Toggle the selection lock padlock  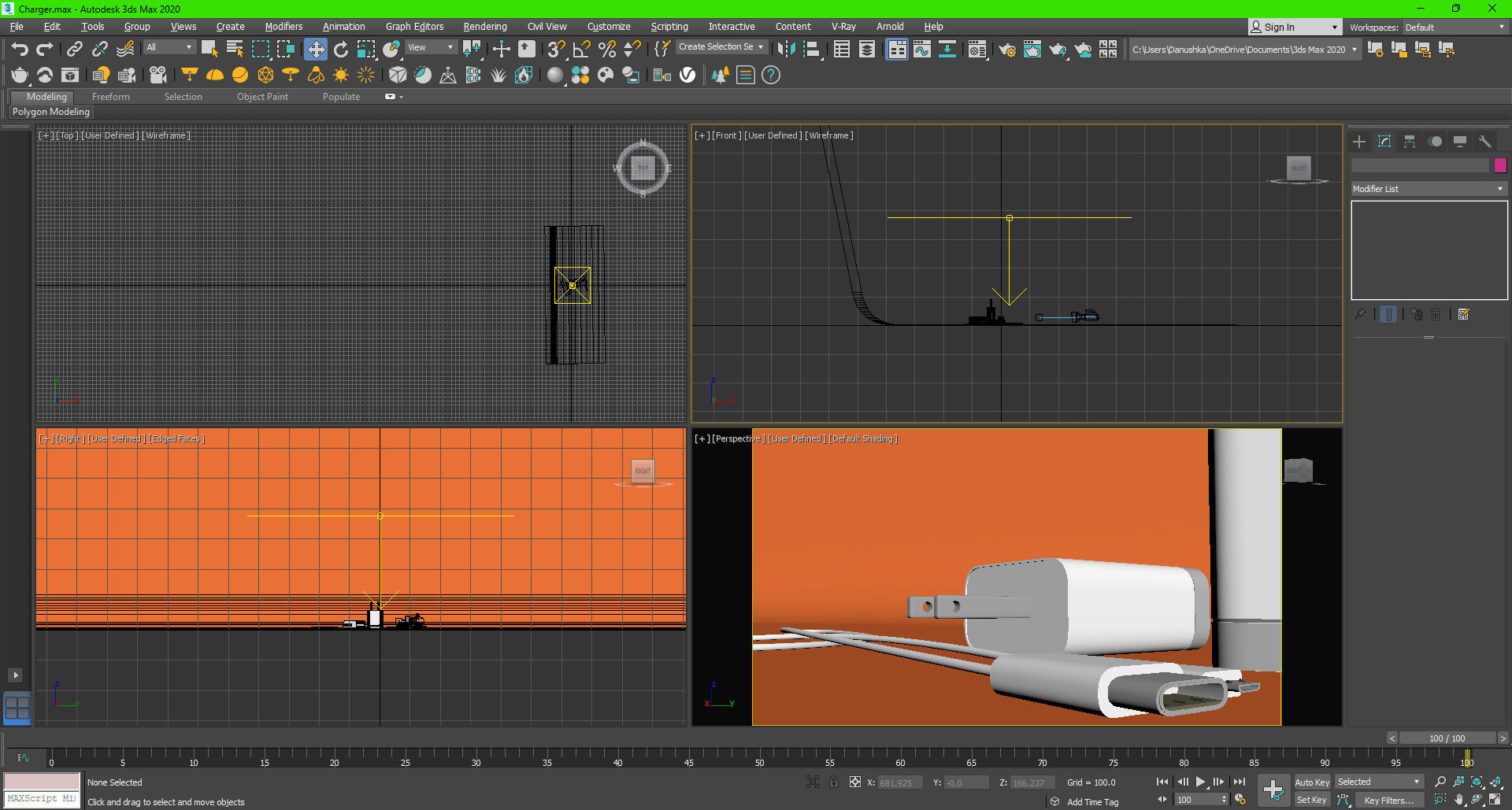pos(834,782)
